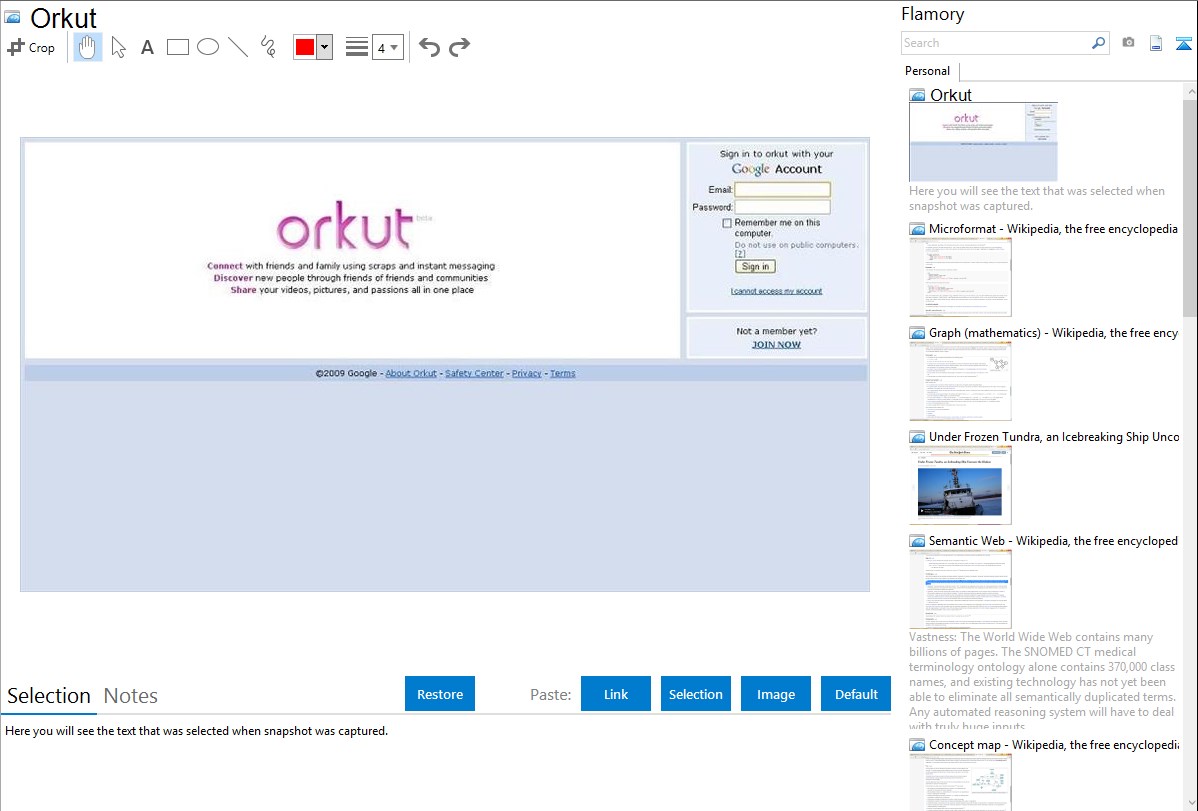
Task: Redo the last edit
Action: click(460, 47)
